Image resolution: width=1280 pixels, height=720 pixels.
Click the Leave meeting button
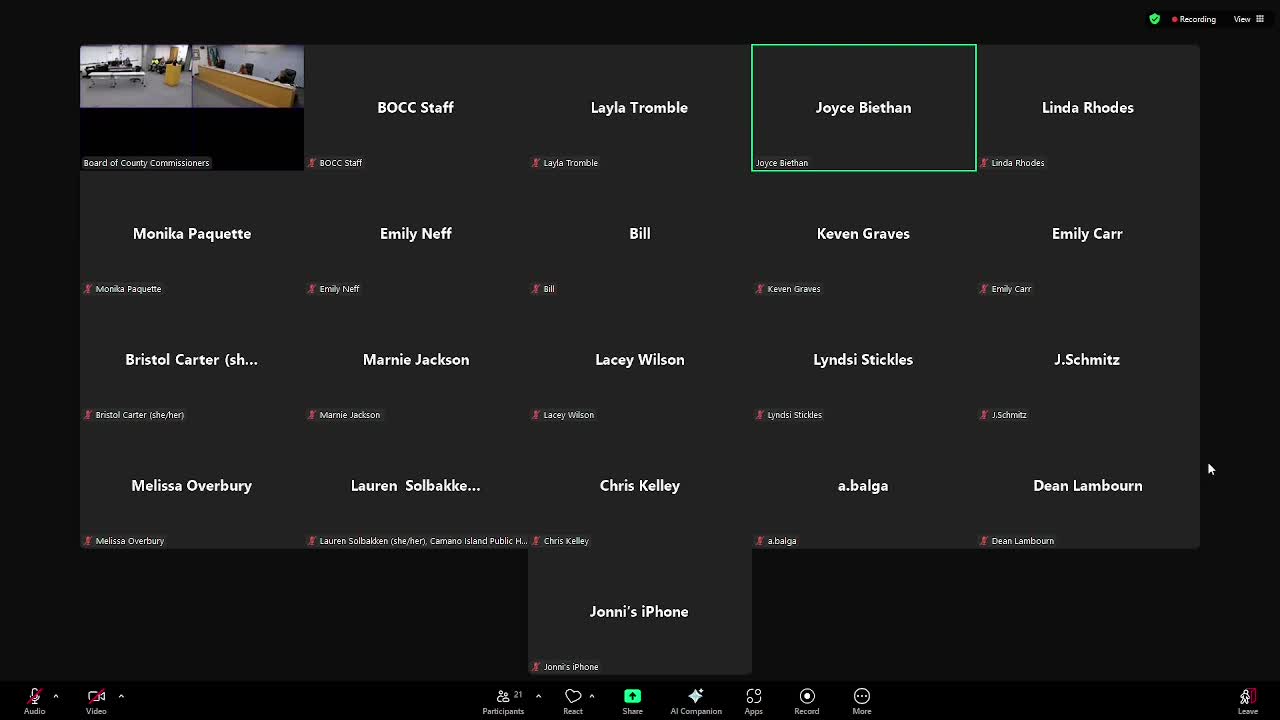coord(1247,700)
